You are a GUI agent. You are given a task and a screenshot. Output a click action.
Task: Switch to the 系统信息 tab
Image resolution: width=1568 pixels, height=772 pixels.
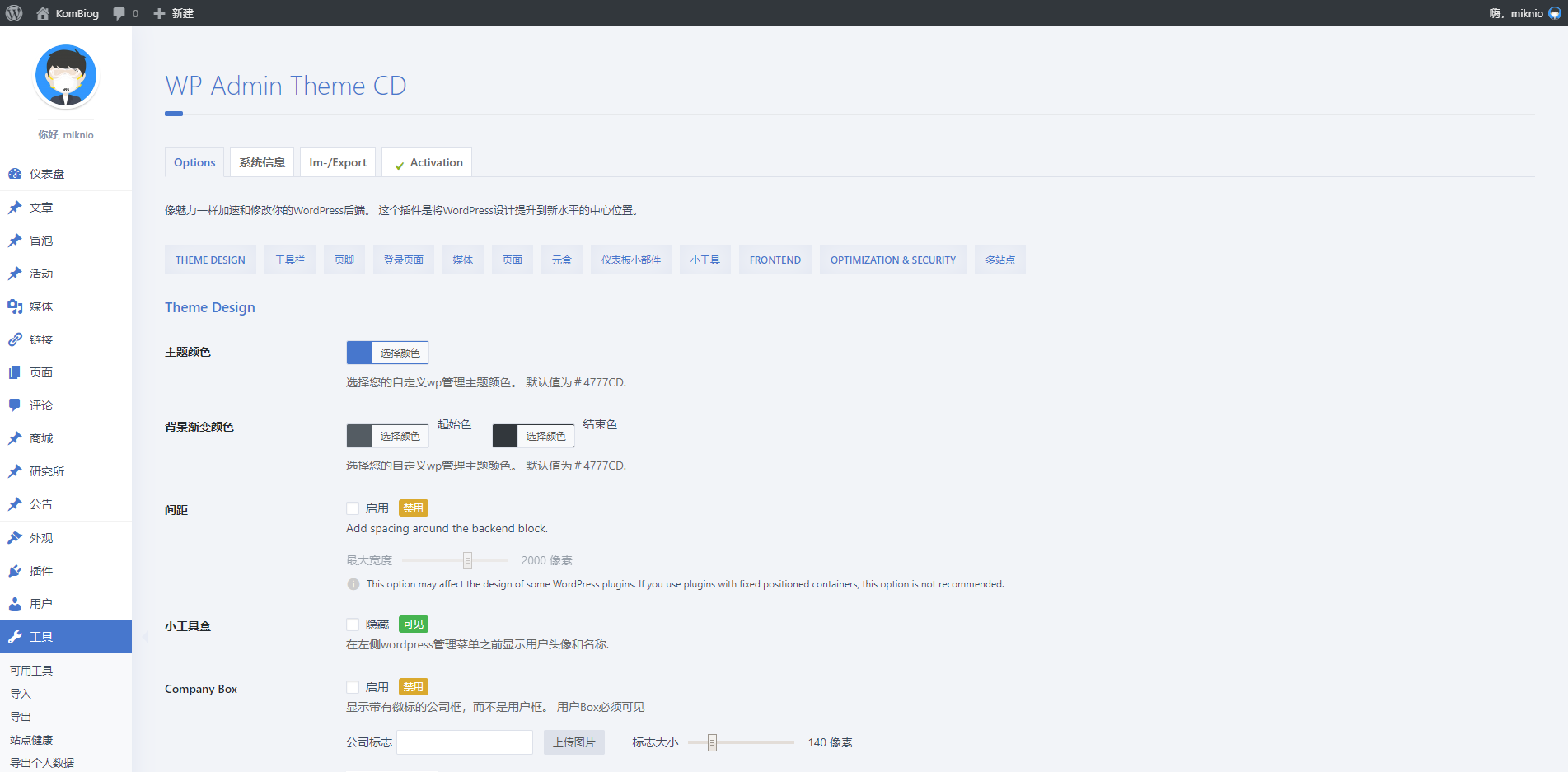[262, 161]
